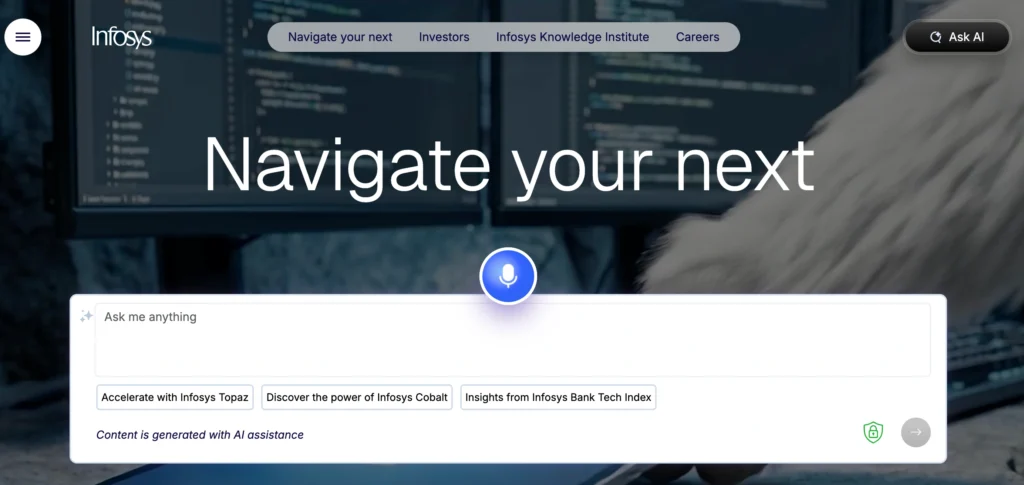Image resolution: width=1024 pixels, height=485 pixels.
Task: Choose Accelerate with Infosys Topaz suggestion
Action: pos(175,397)
